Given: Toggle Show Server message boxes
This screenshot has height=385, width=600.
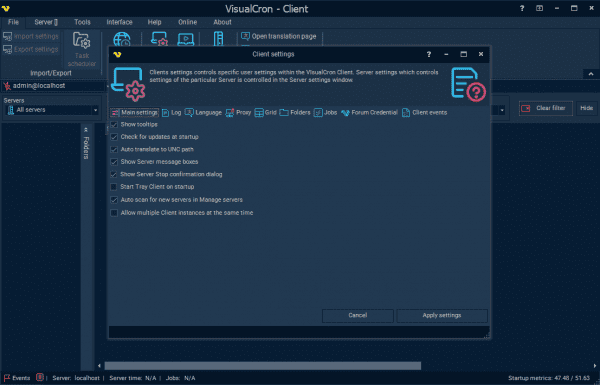Looking at the screenshot, I should 114,162.
